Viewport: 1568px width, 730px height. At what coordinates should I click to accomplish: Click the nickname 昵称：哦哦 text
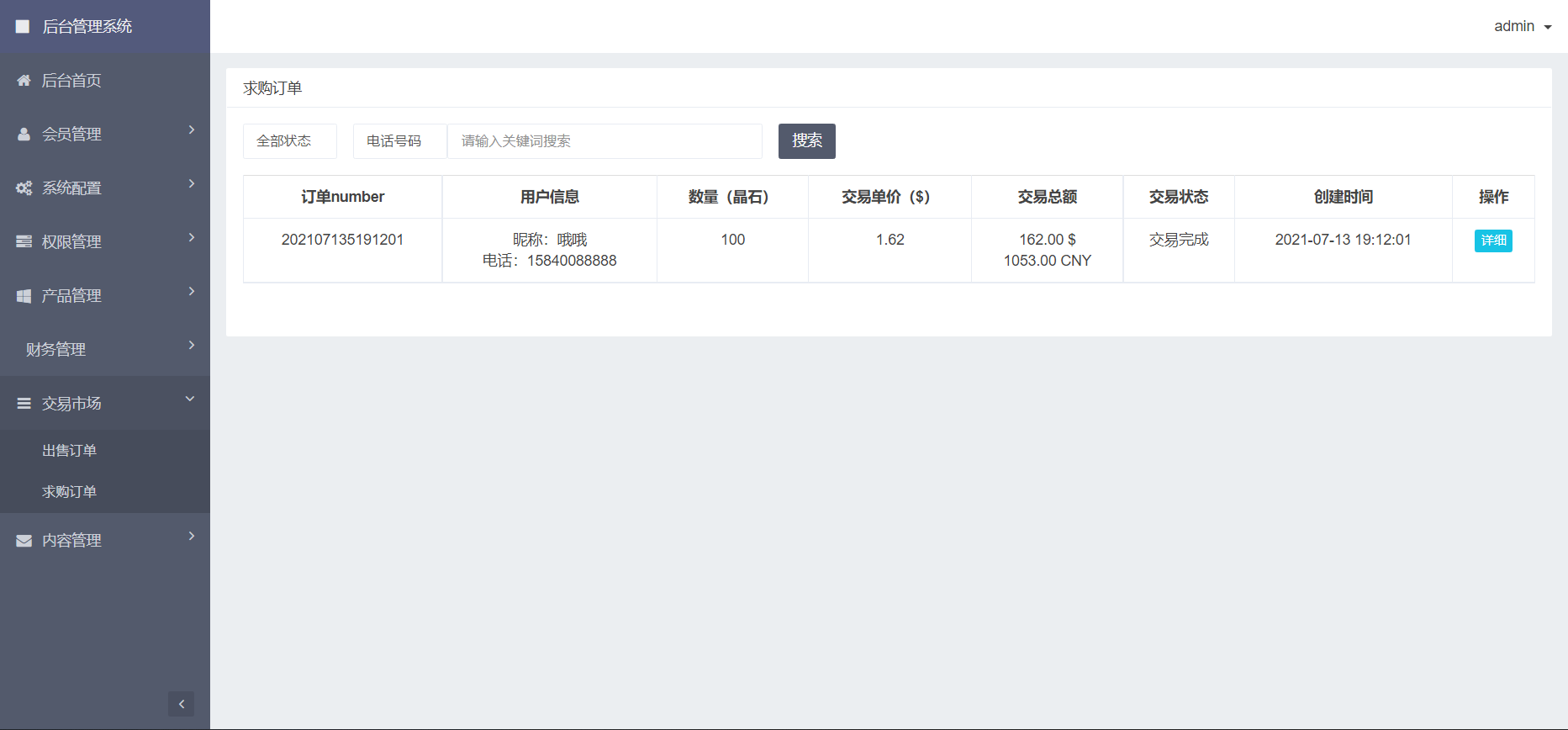pyautogui.click(x=550, y=240)
